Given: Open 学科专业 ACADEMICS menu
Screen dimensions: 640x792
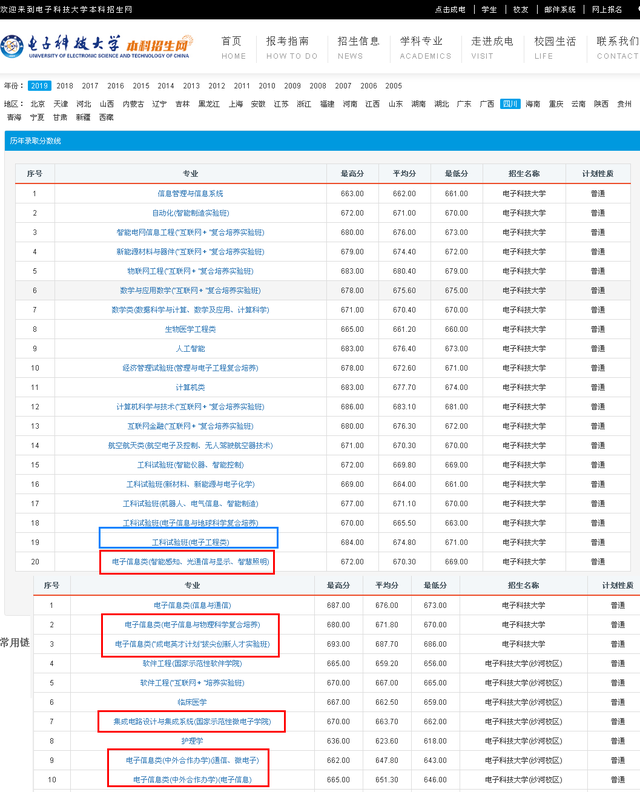Looking at the screenshot, I should coord(425,48).
